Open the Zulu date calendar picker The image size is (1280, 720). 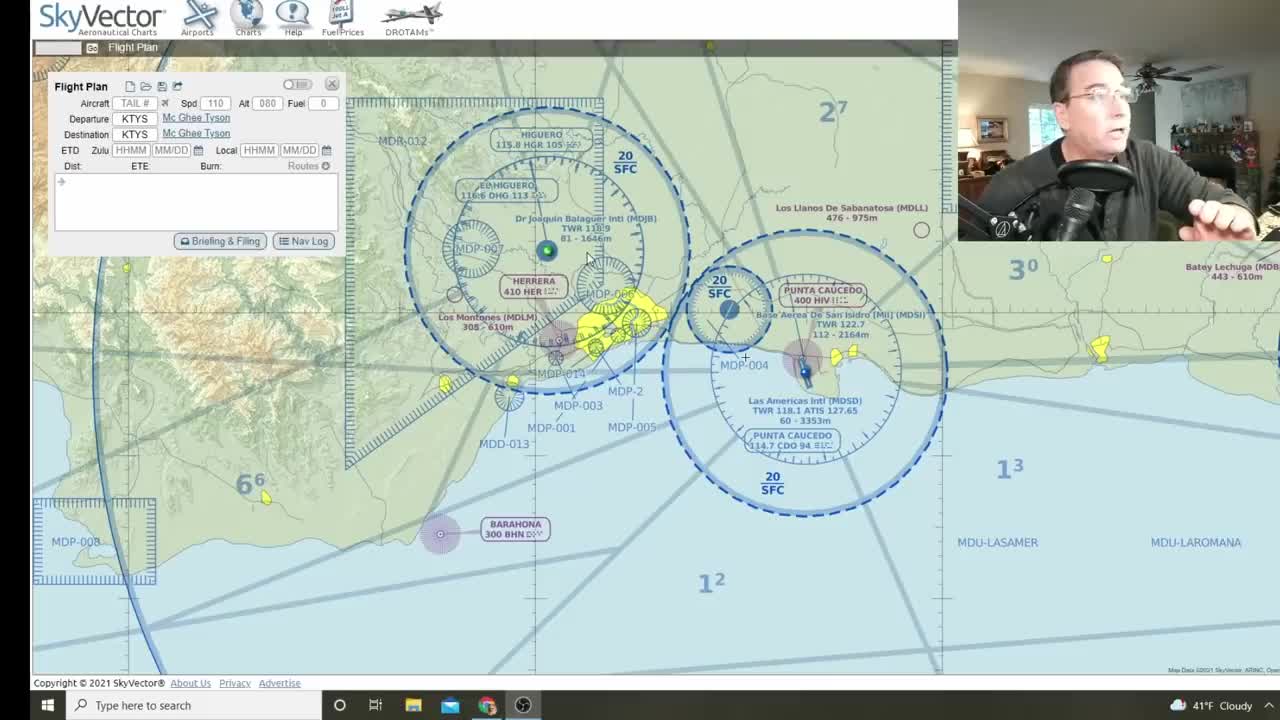(198, 150)
